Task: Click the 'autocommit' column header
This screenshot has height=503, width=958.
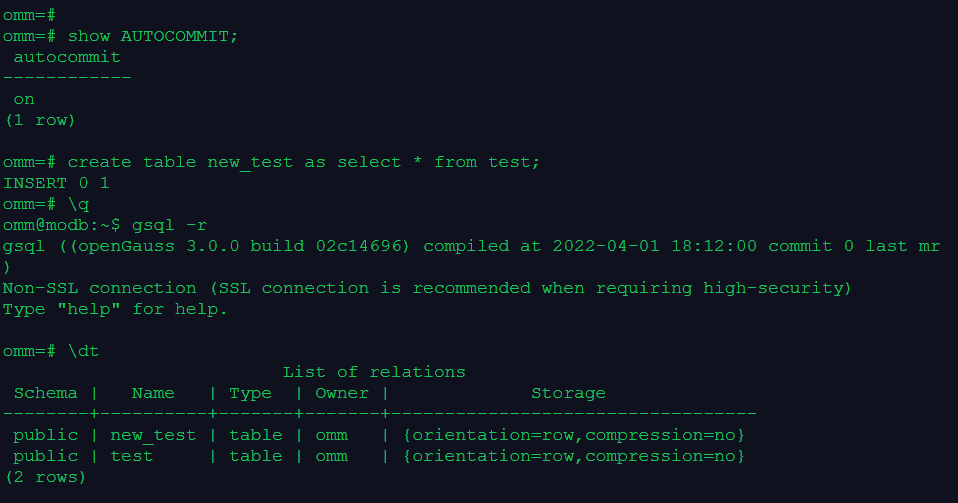Action: coord(67,57)
